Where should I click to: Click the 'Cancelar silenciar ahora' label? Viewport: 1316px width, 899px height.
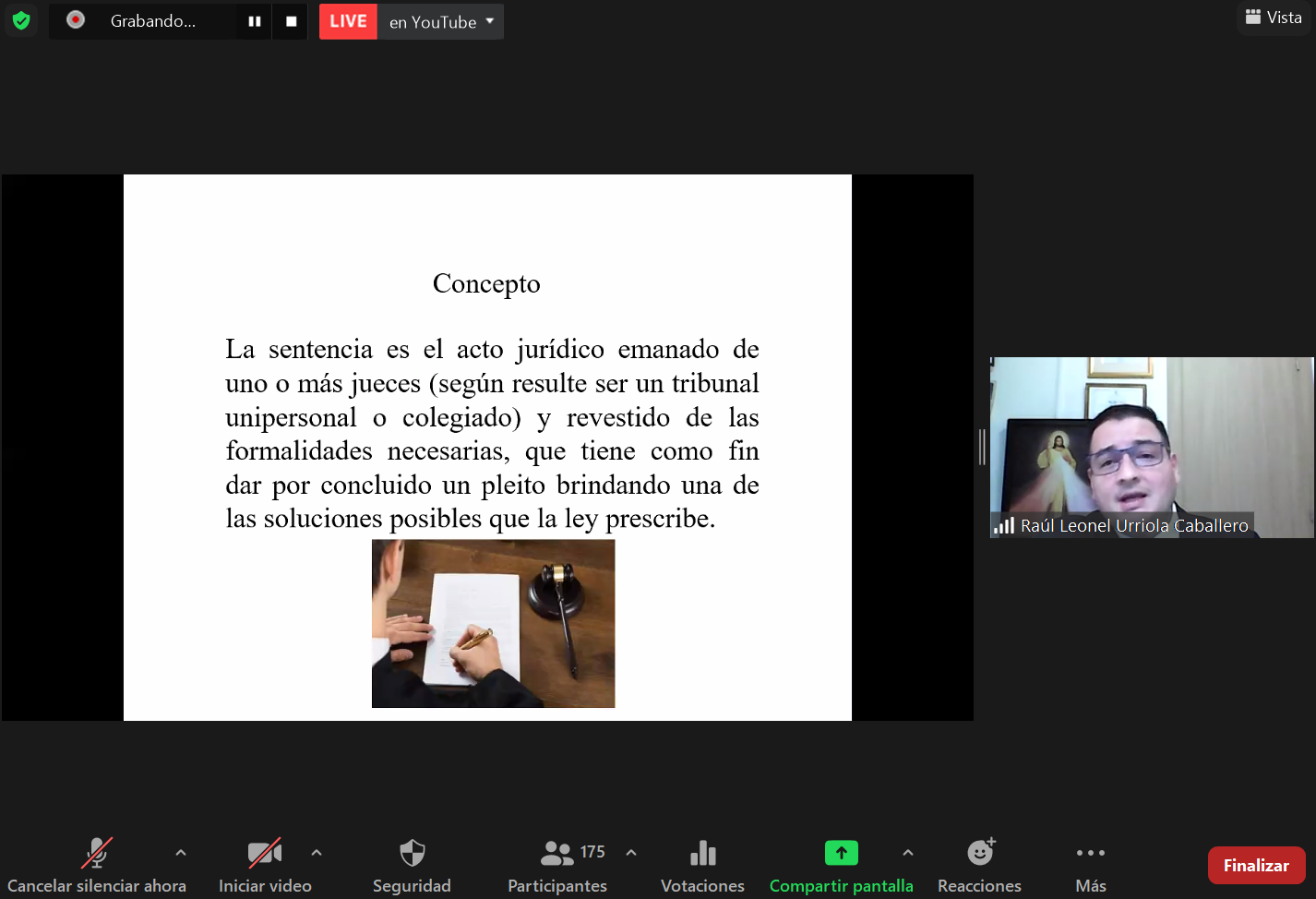pyautogui.click(x=97, y=886)
